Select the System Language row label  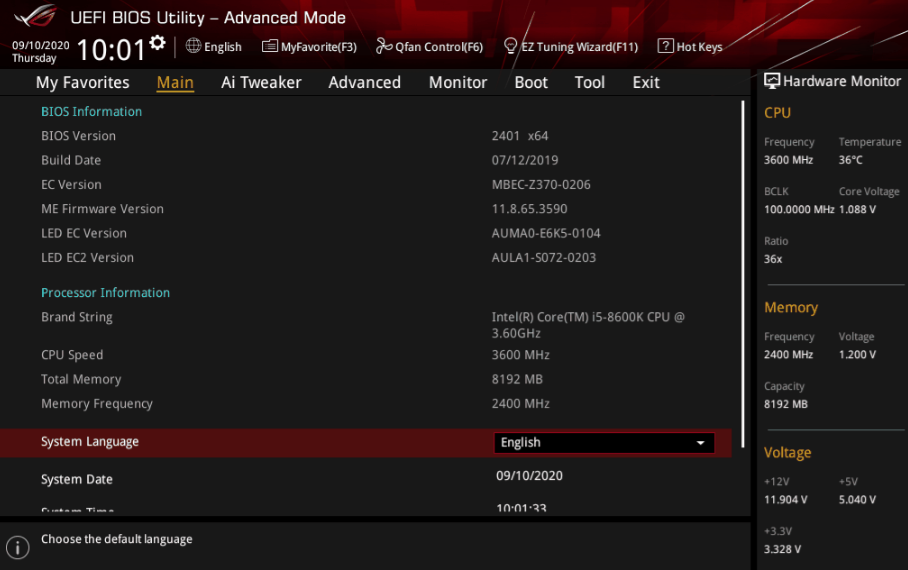pos(90,441)
